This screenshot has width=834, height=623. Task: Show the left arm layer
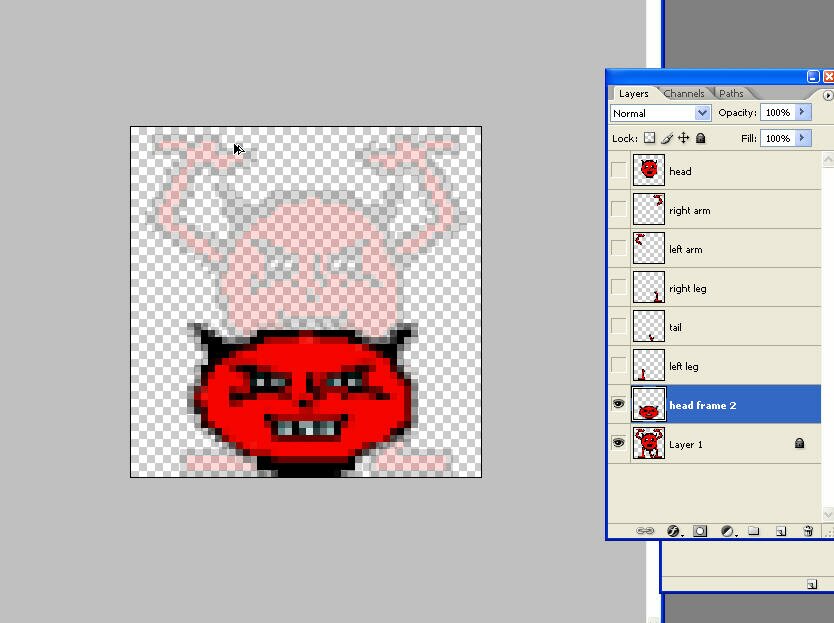coord(619,248)
